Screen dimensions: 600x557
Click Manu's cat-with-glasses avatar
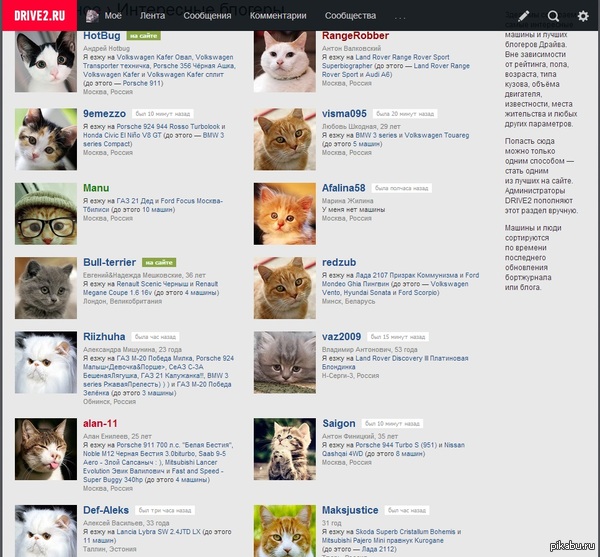[46, 214]
